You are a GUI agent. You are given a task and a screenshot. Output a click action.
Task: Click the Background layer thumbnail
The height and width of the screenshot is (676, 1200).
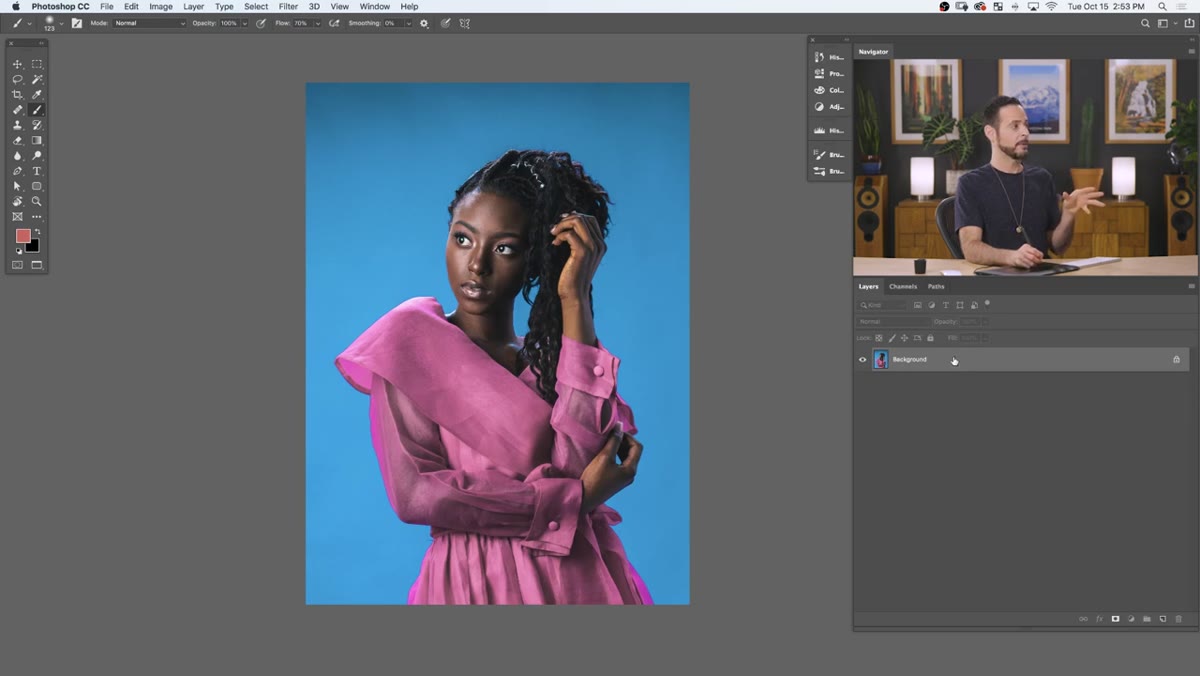(x=881, y=359)
